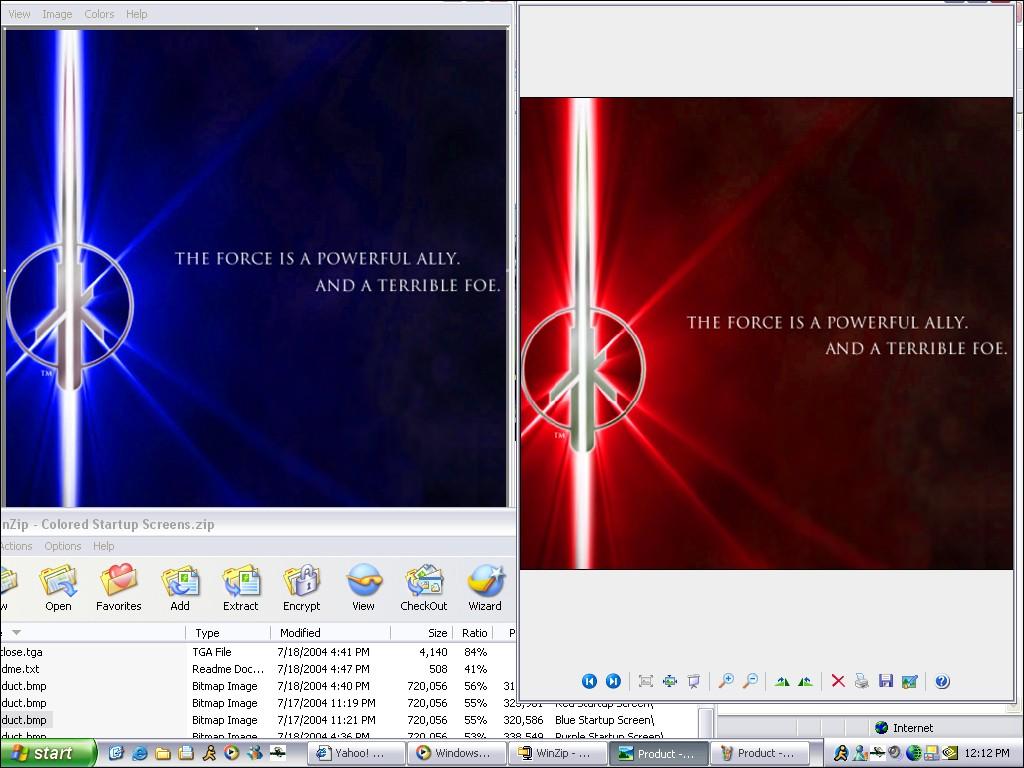Click the WinZip Extract icon
The width and height of the screenshot is (1024, 768).
[x=240, y=587]
